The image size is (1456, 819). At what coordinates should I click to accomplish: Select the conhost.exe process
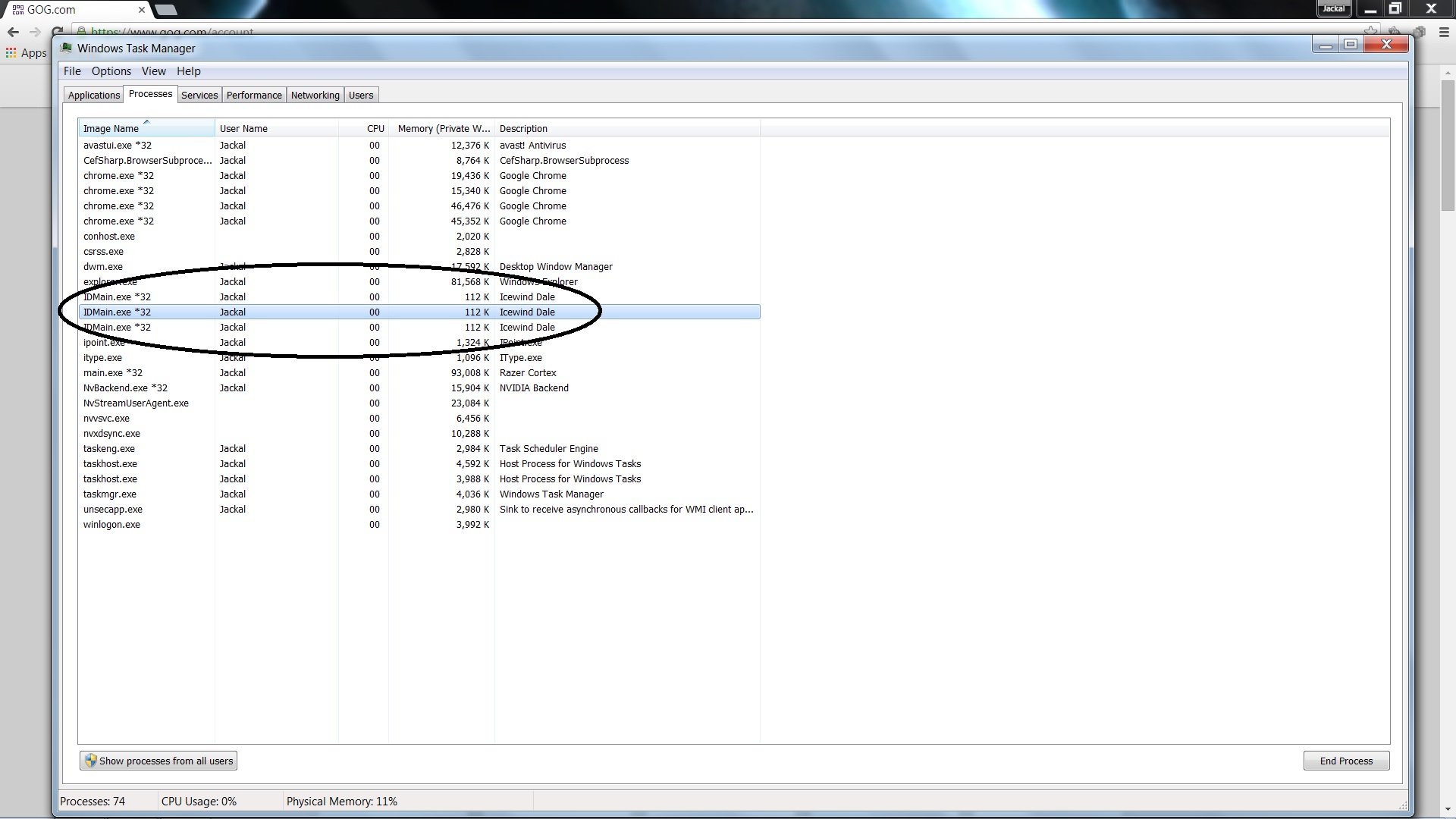(x=419, y=237)
